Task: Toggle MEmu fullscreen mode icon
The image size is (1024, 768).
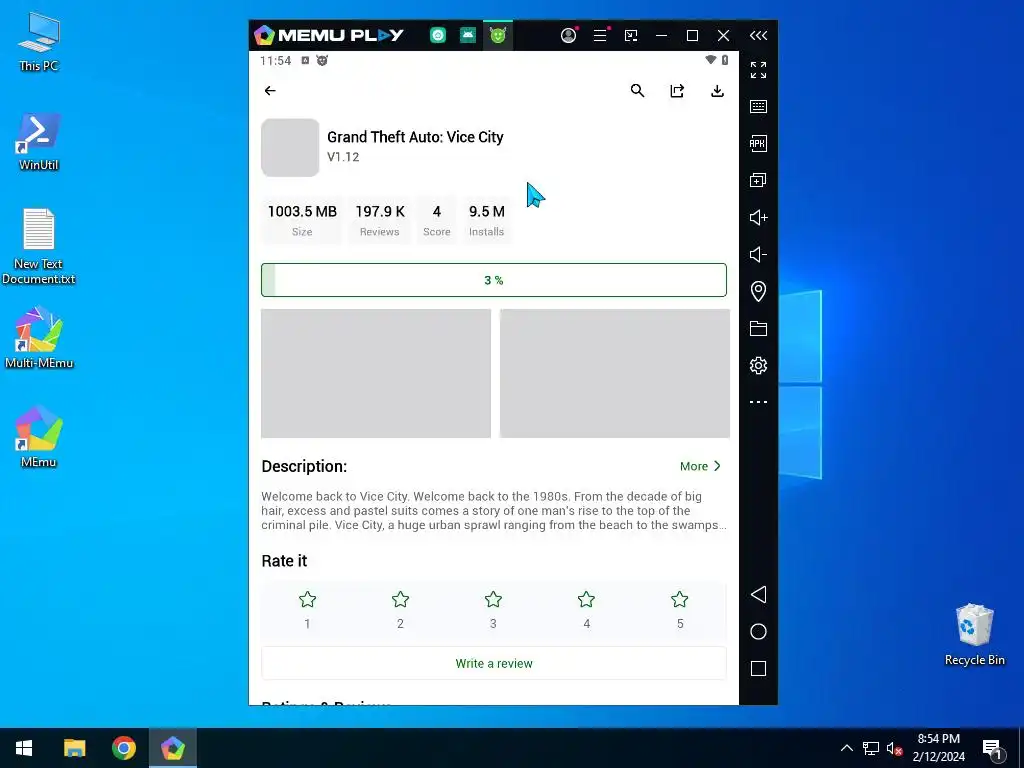Action: pyautogui.click(x=758, y=69)
